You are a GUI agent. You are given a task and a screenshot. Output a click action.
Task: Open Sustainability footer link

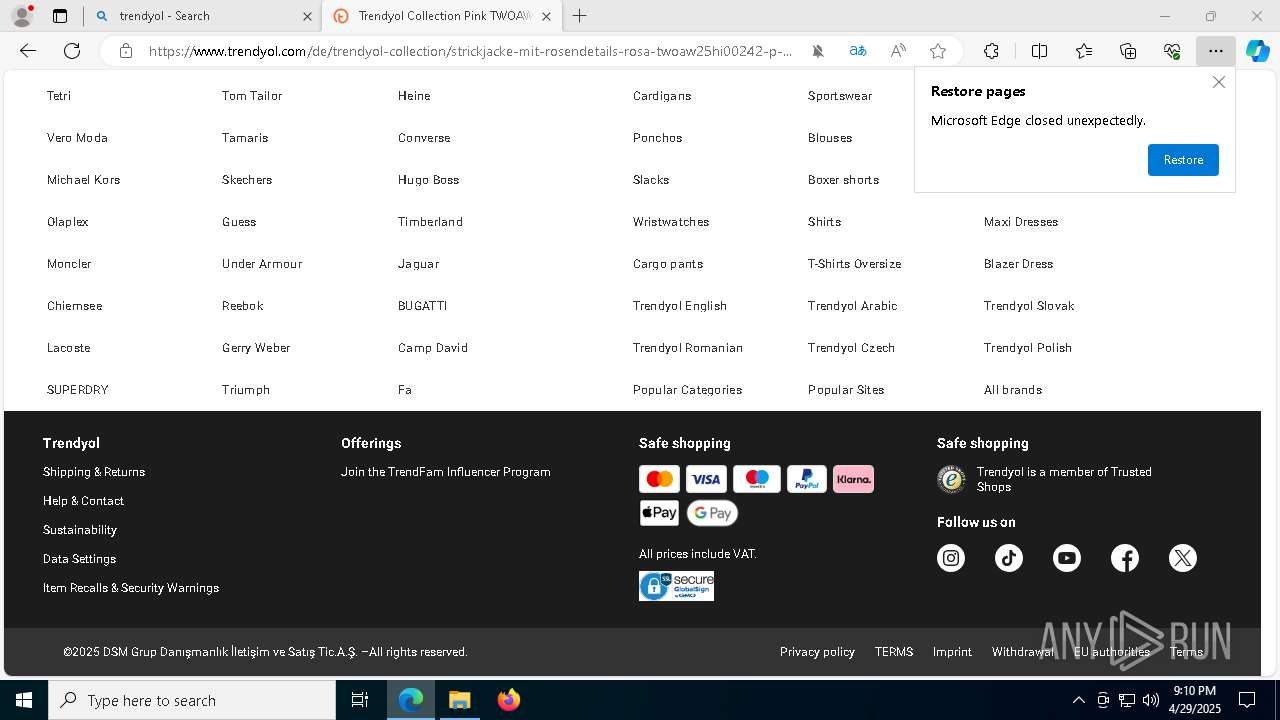(x=80, y=530)
